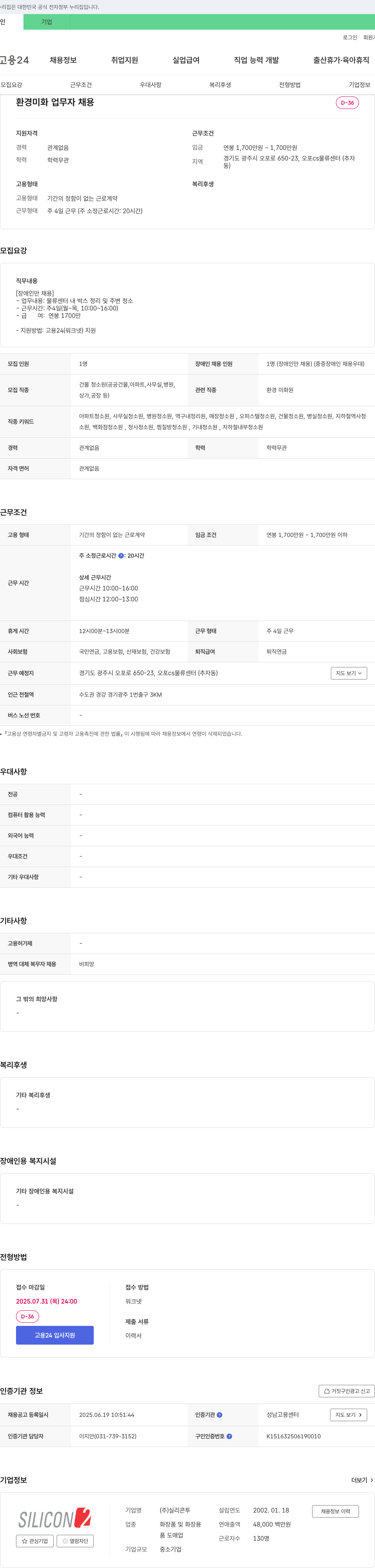Viewport: 375px width, 1568px height.
Task: Click 비희망 value for 병역 대체 복무자 채용
Action: (86, 964)
